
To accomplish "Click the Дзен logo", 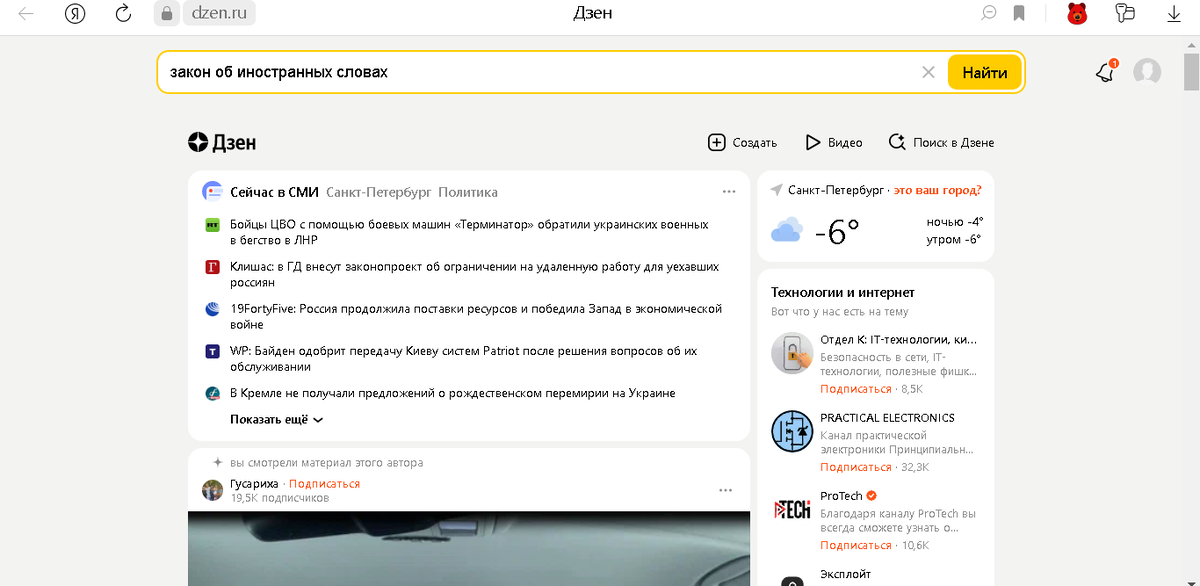I will click(x=222, y=142).
